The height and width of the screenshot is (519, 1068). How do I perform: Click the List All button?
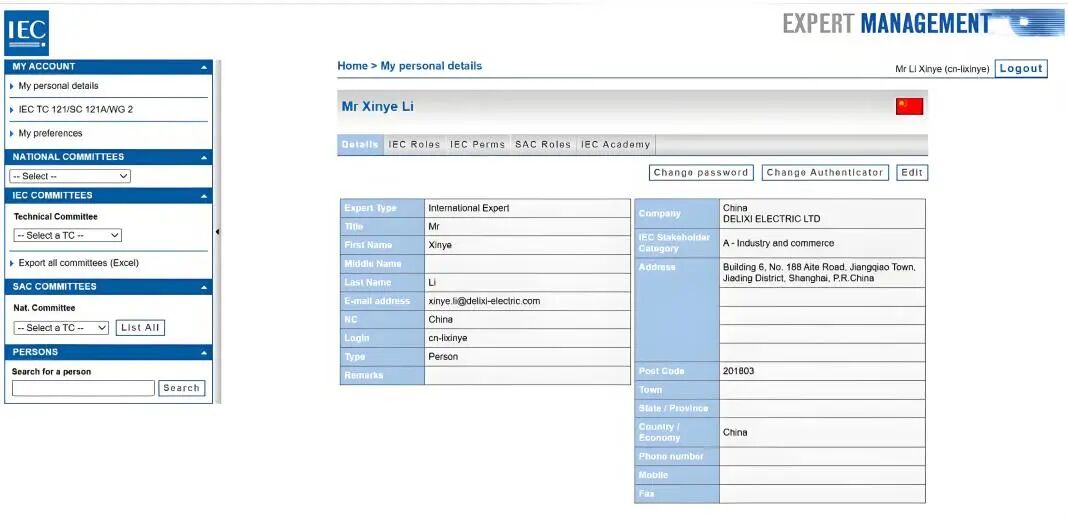[x=140, y=328]
